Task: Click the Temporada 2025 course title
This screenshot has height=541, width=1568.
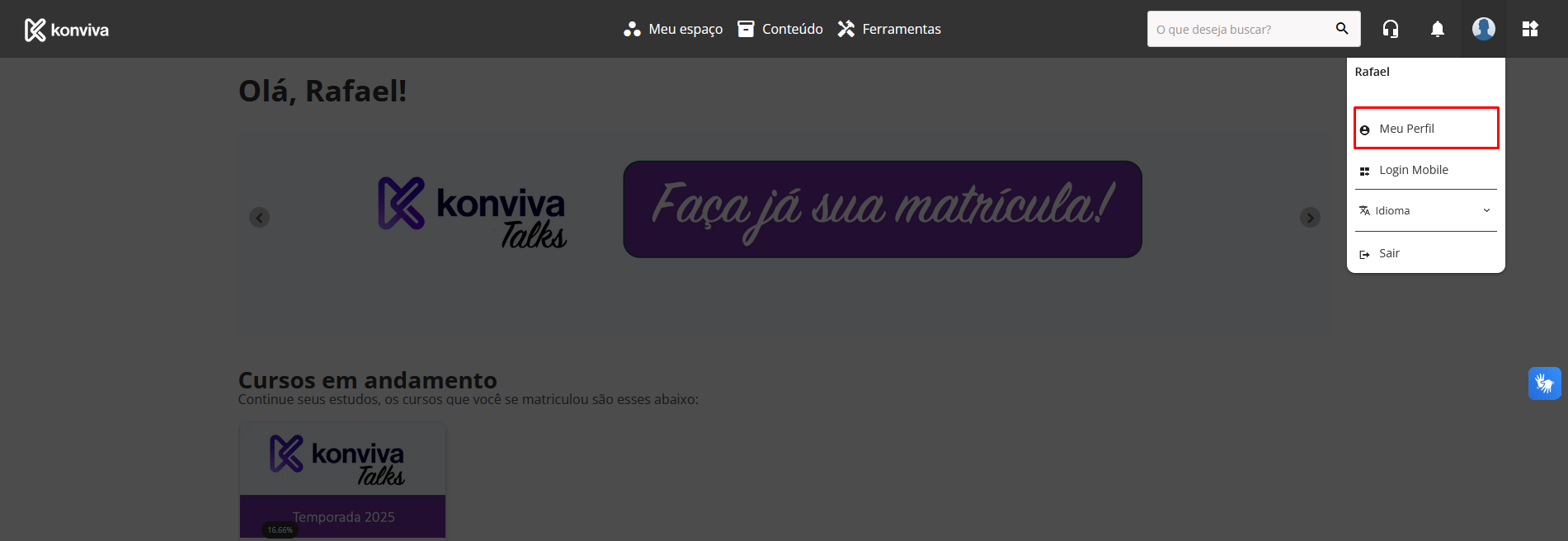Action: click(x=343, y=517)
